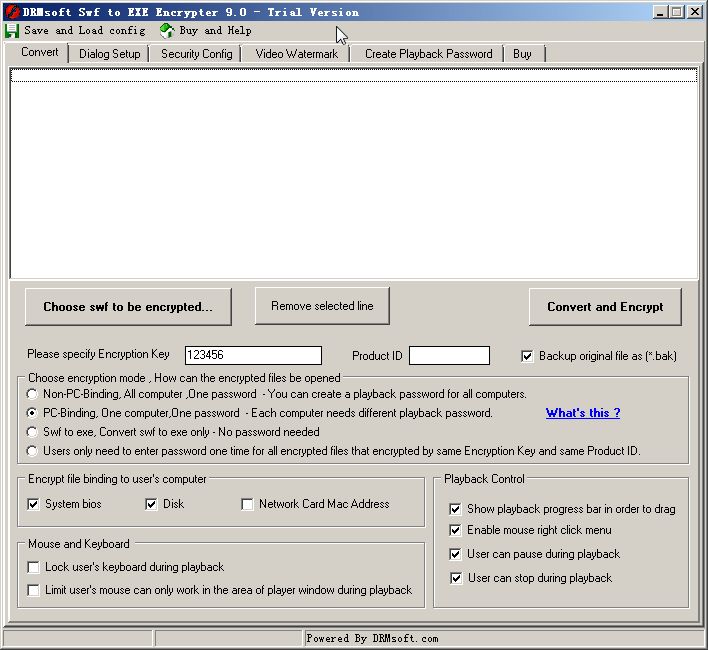Image resolution: width=708 pixels, height=650 pixels.
Task: Switch to the Dialog Setup tab
Action: pos(109,54)
